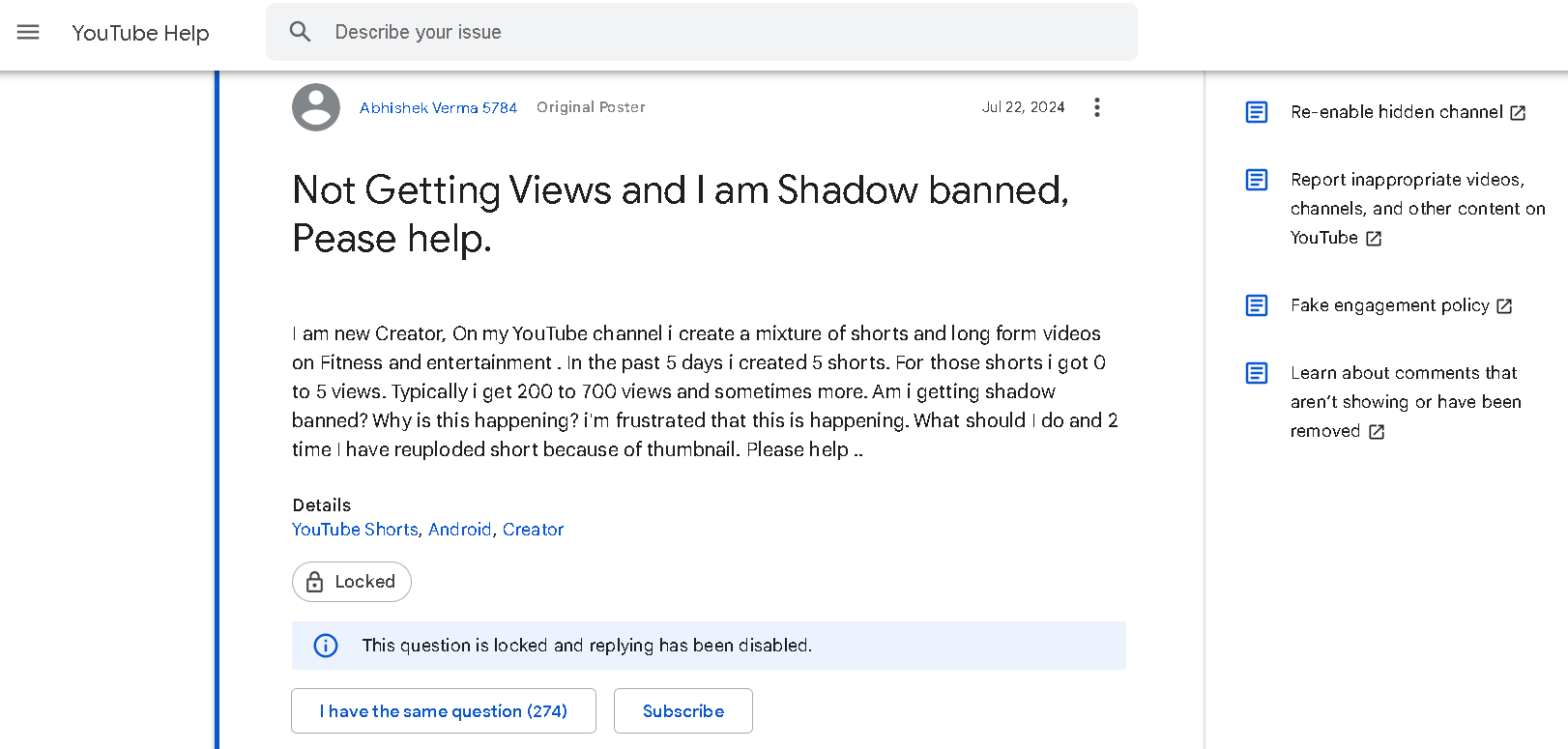Click the 'Jul 22, 2024' post date
The width and height of the screenshot is (1568, 749).
[x=1023, y=107]
